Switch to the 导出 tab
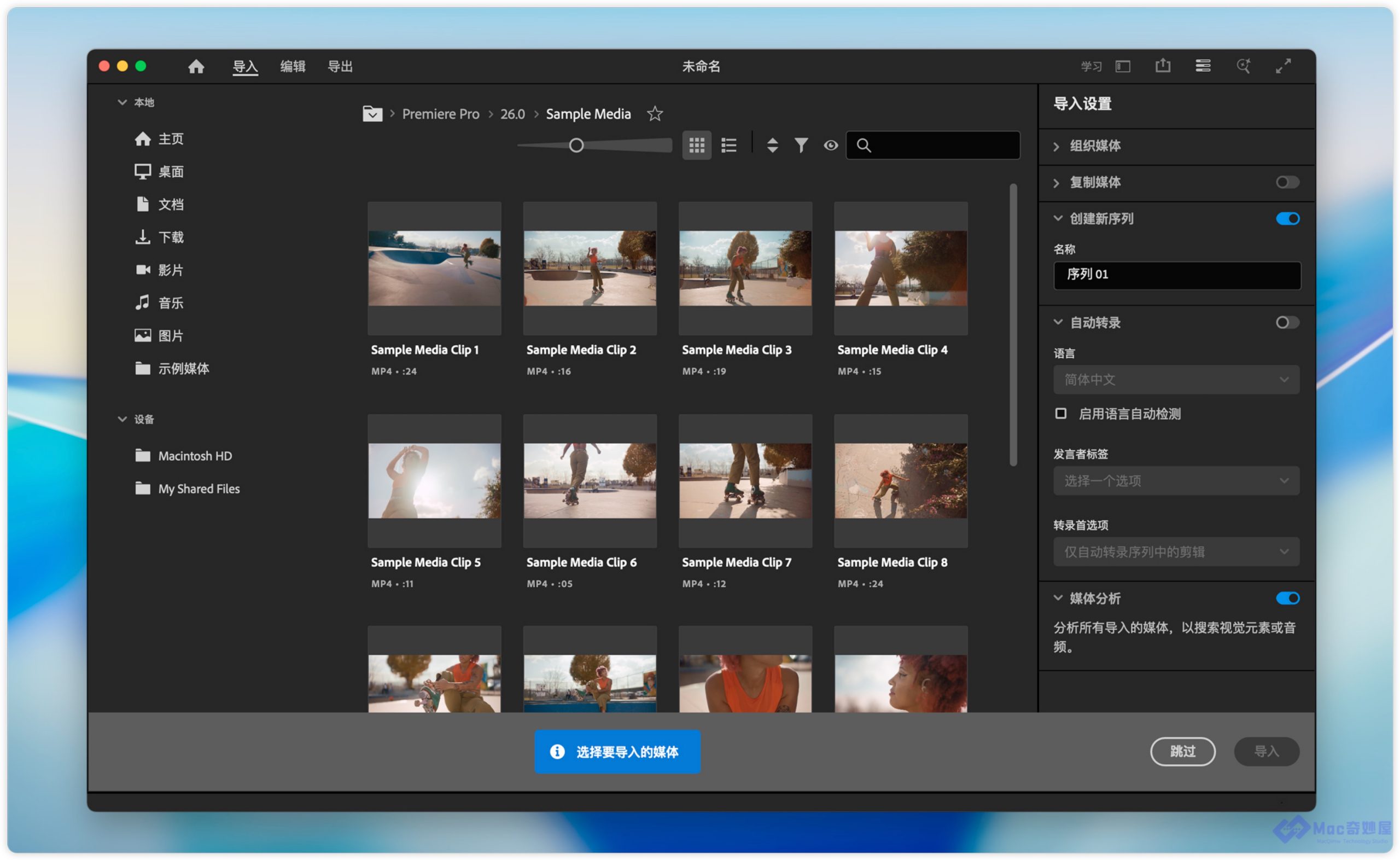 340,67
